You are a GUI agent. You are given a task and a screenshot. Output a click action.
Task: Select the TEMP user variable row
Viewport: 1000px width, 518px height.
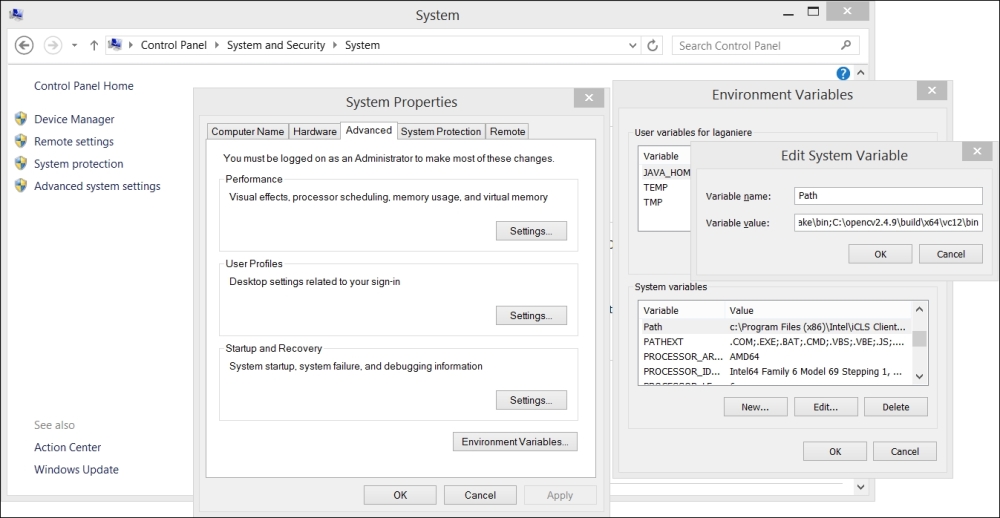tap(665, 188)
